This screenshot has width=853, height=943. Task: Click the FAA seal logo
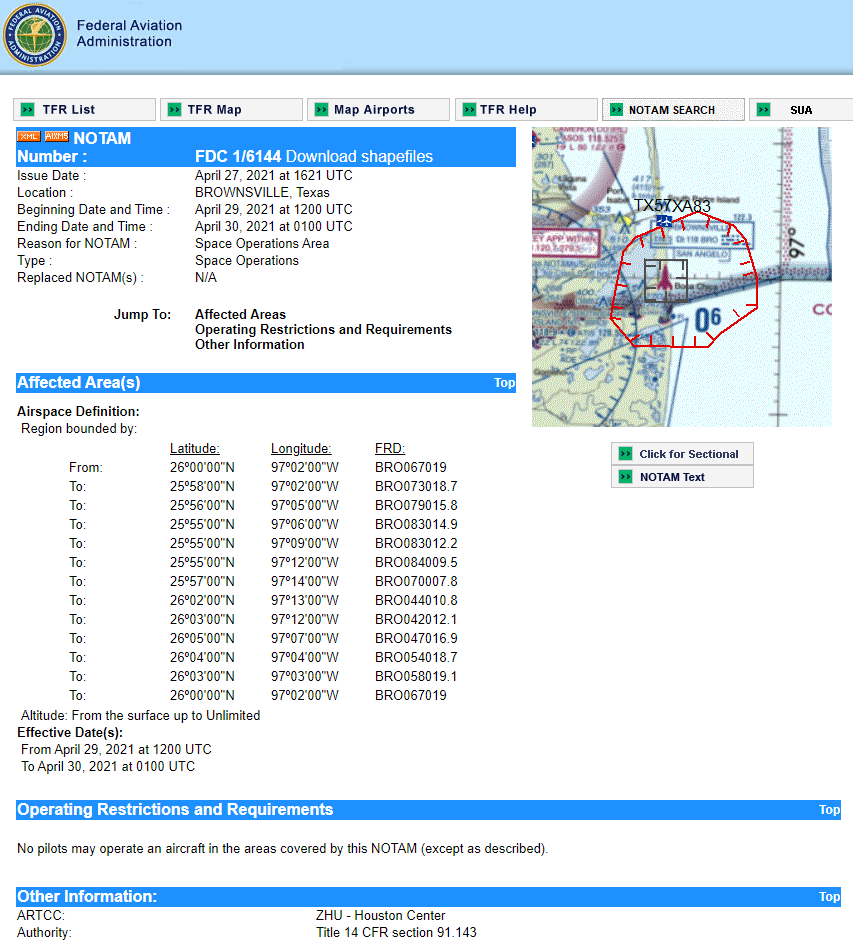click(x=35, y=35)
